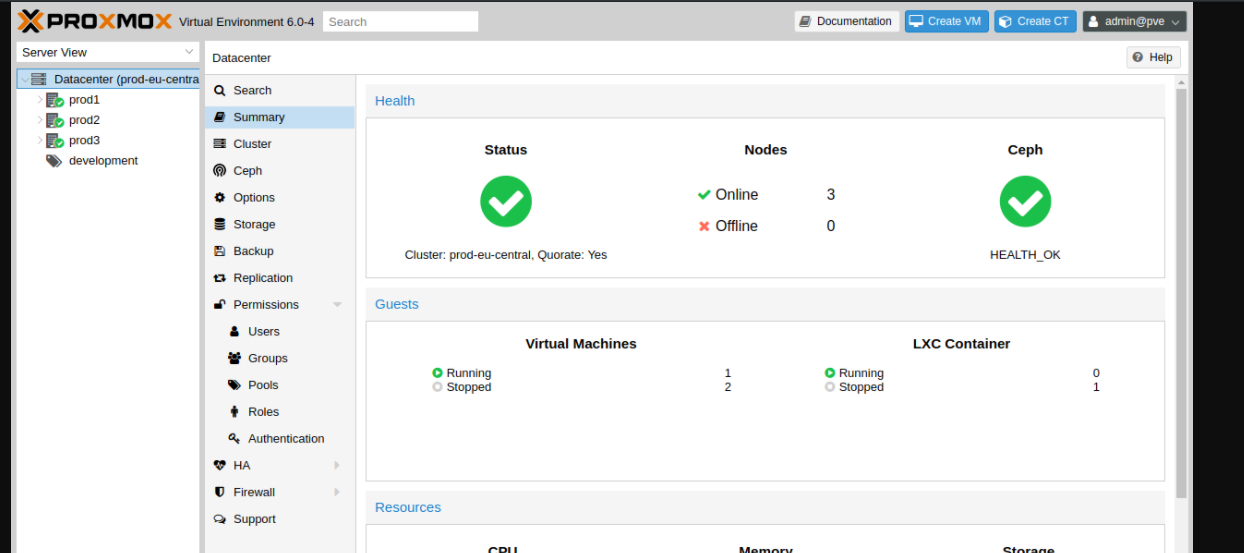Click the Replication retweet icon
Screen dimensions: 1244x553
[x=220, y=278]
